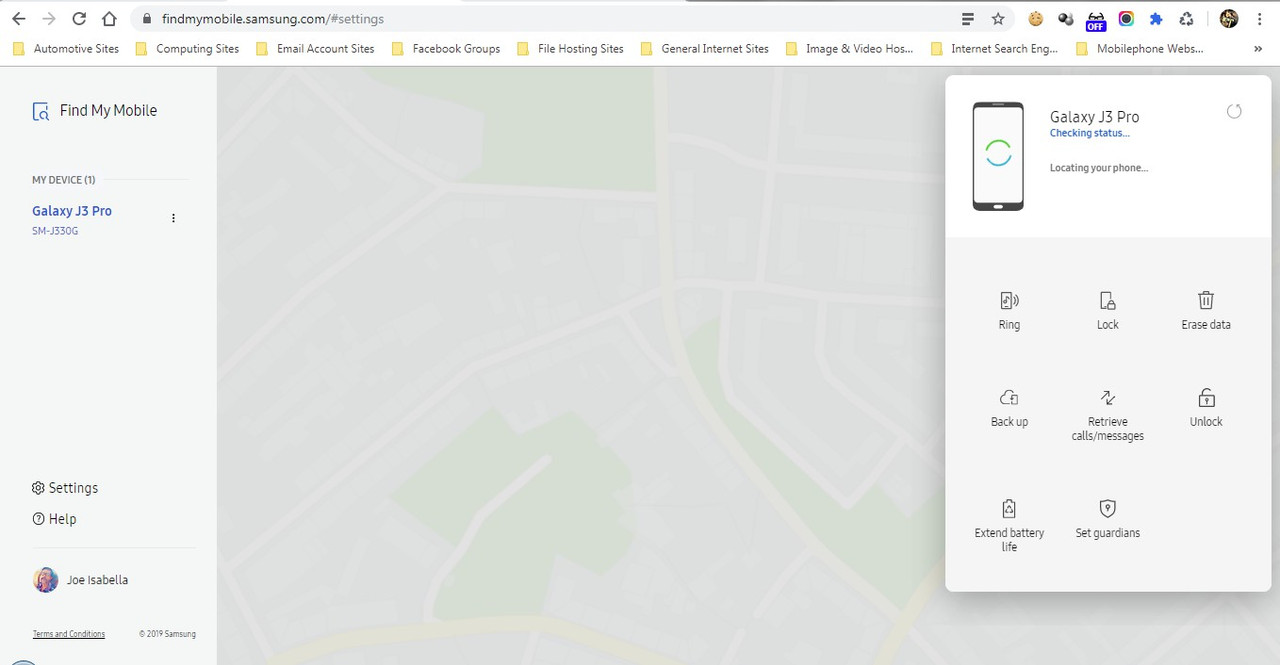Open Settings in the left sidebar
Image resolution: width=1280 pixels, height=665 pixels.
click(x=65, y=488)
